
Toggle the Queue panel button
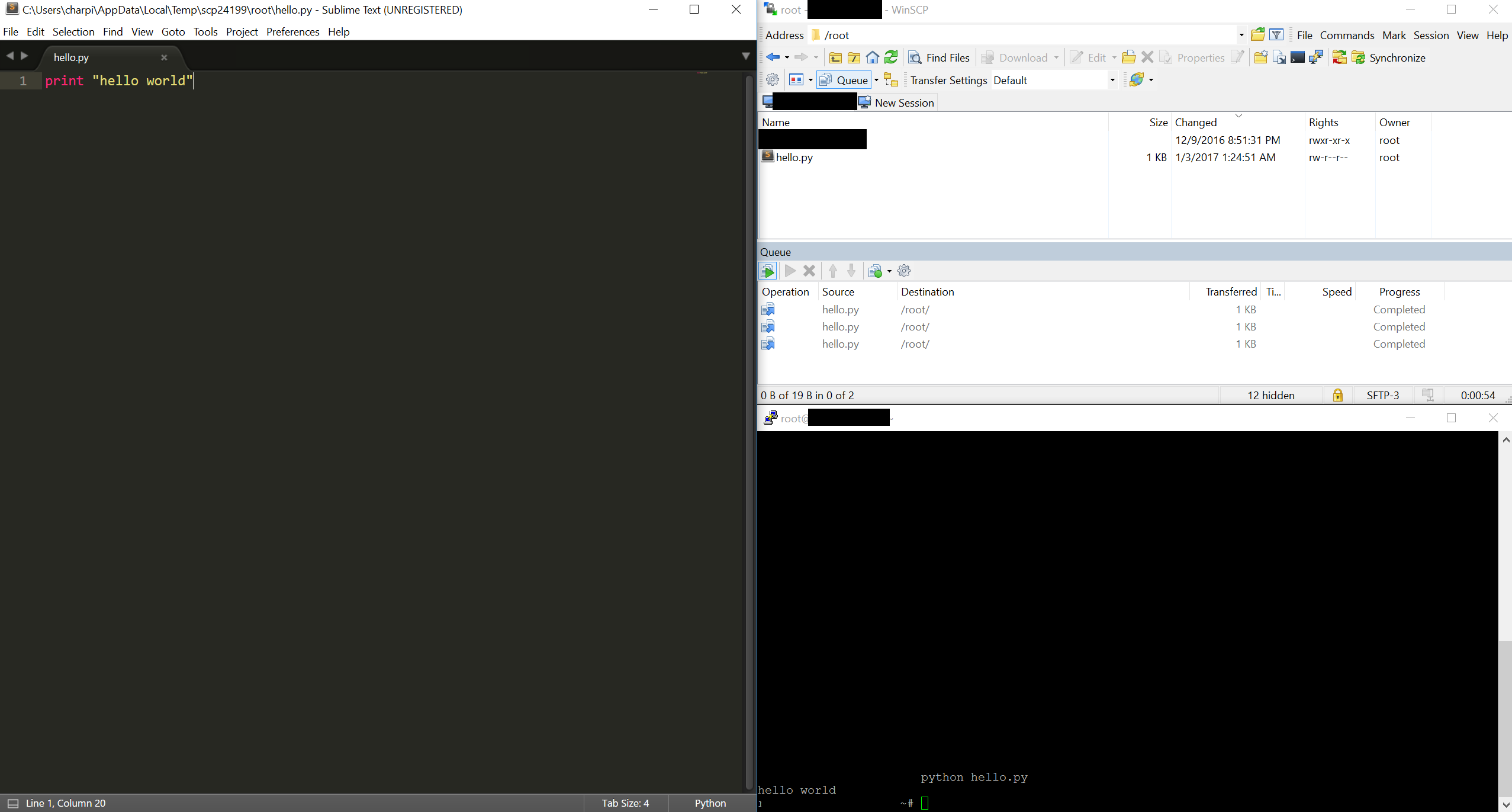pyautogui.click(x=844, y=80)
